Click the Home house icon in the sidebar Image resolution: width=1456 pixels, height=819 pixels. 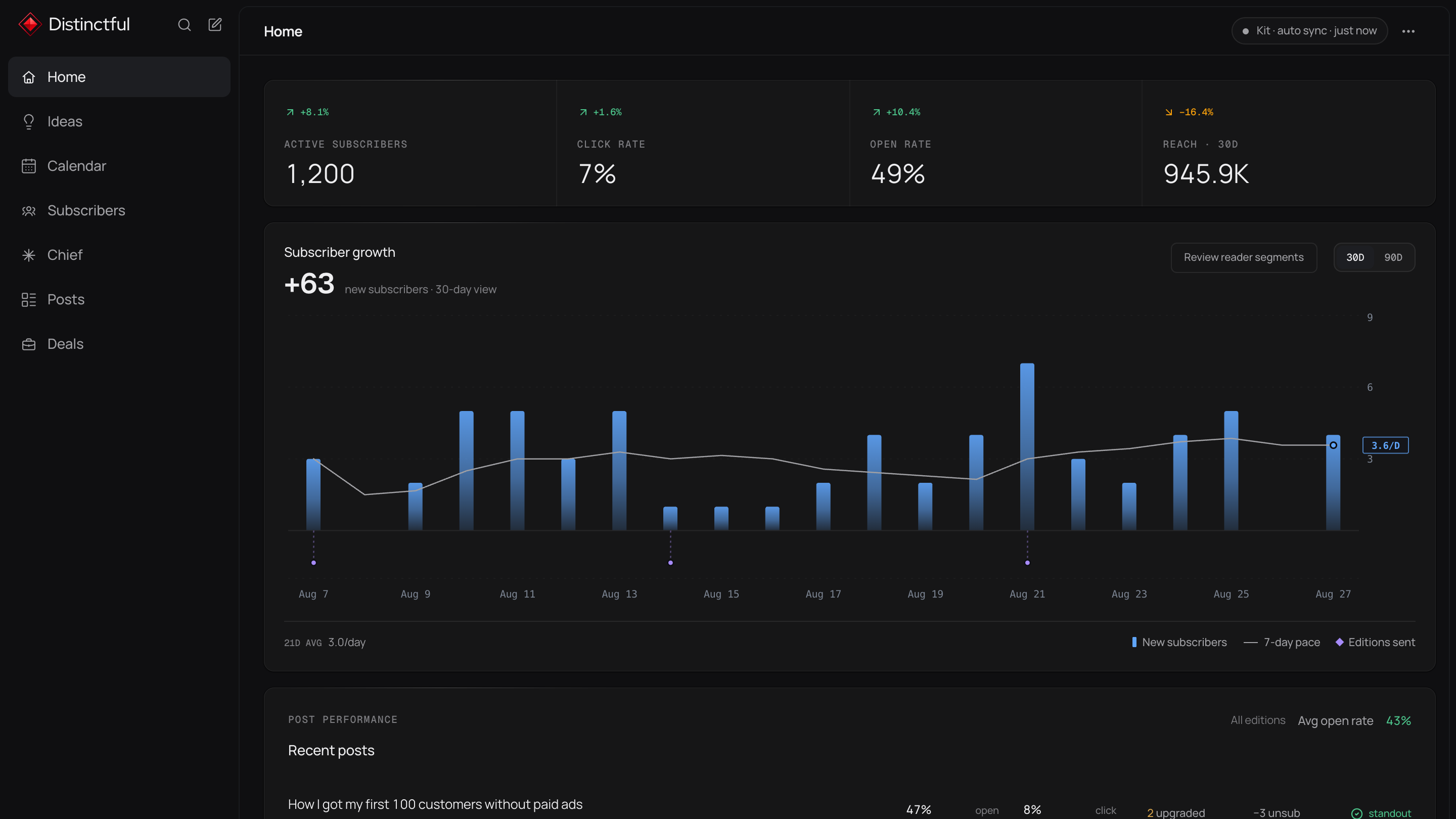click(x=29, y=77)
